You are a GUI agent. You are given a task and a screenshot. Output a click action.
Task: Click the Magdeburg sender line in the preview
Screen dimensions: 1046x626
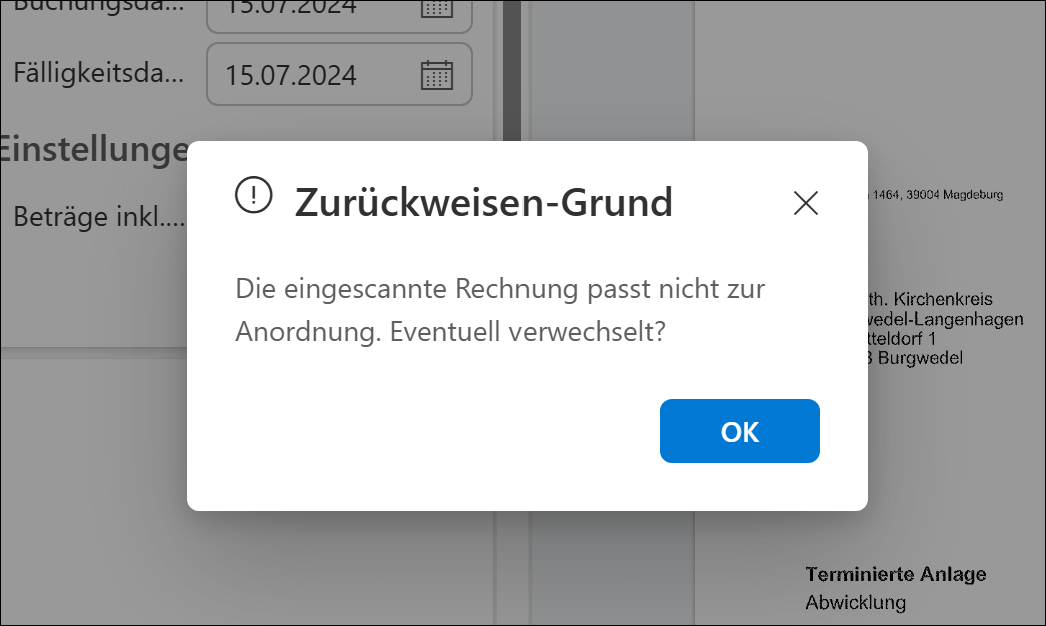click(x=937, y=194)
